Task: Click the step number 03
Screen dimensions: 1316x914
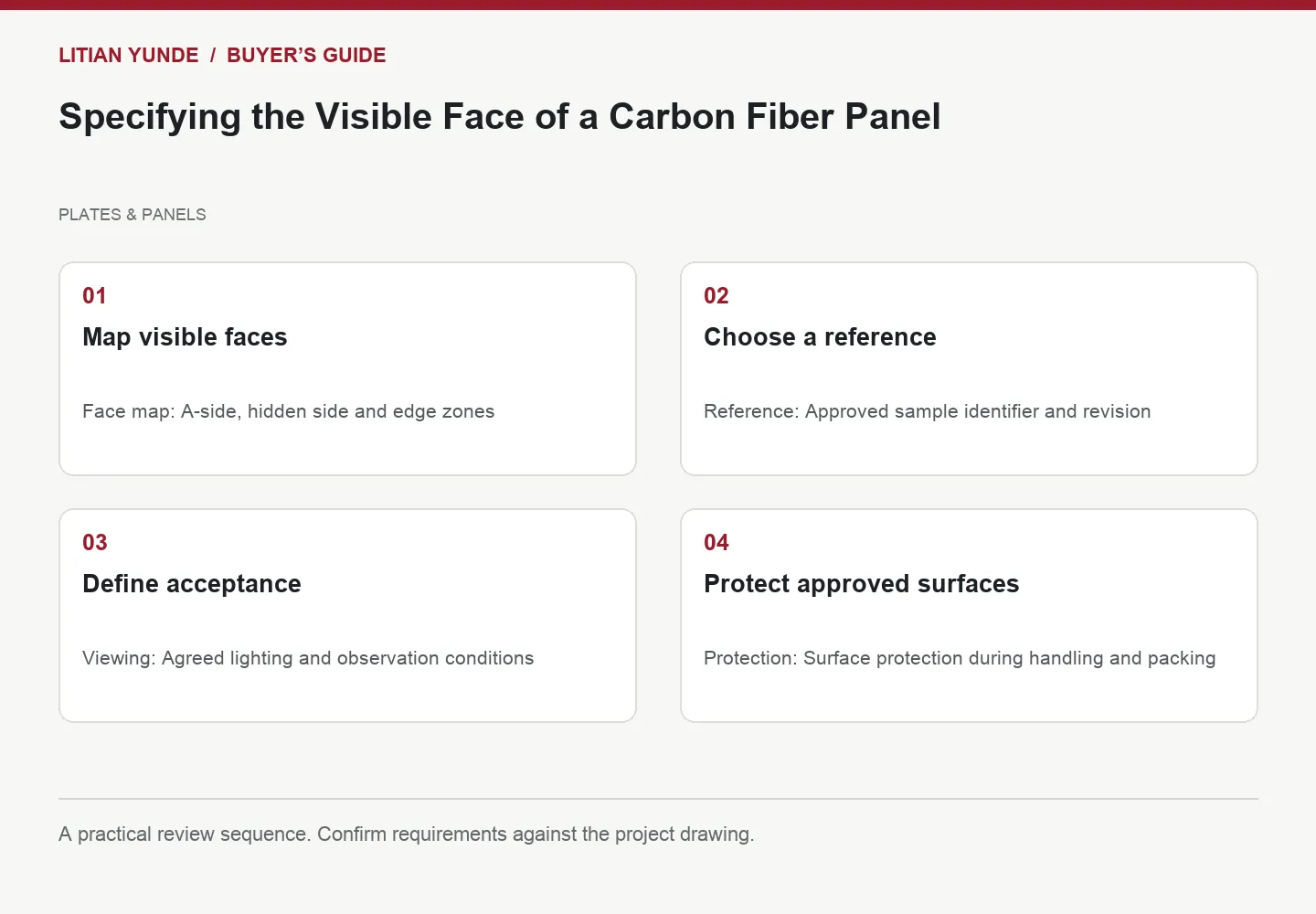Action: (x=95, y=543)
